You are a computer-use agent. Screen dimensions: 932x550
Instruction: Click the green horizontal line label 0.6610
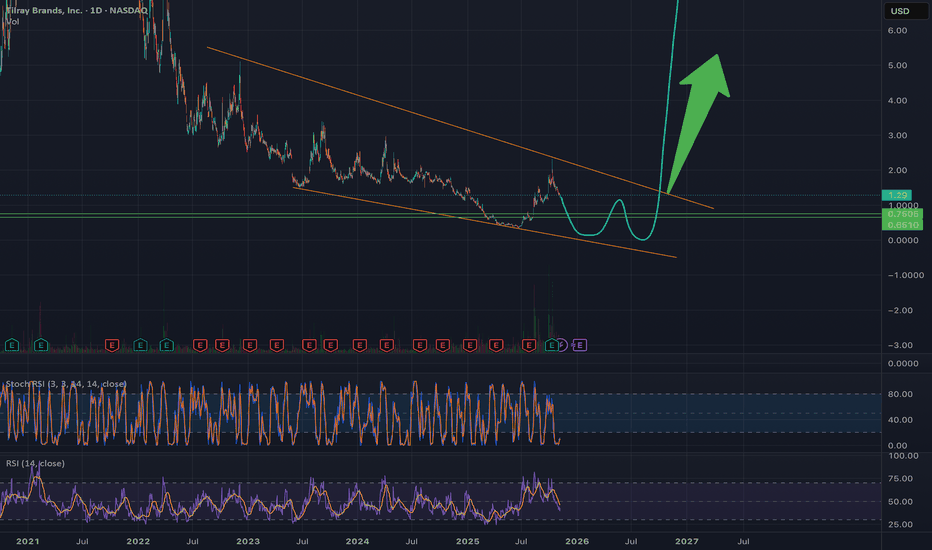tap(902, 225)
